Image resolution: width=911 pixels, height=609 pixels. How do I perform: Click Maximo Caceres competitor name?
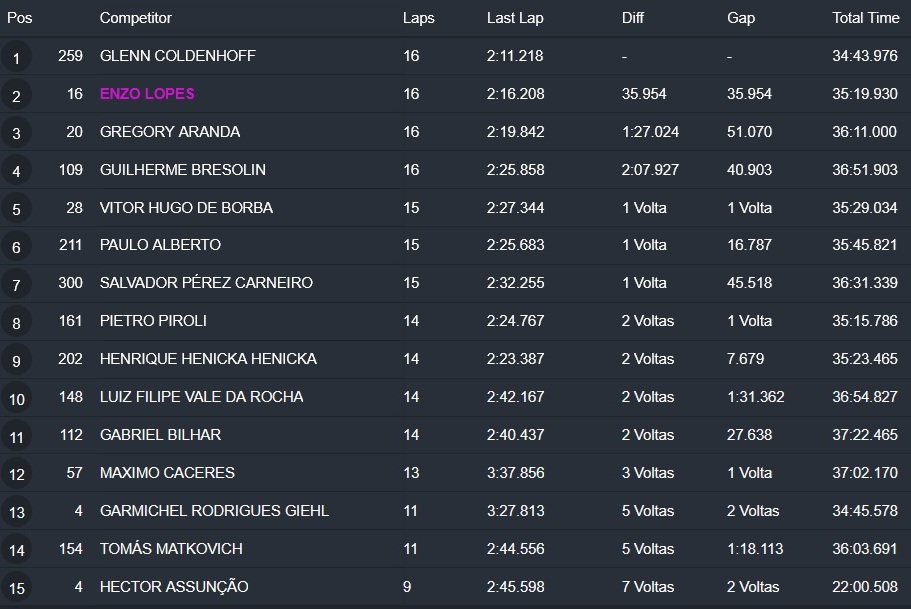167,473
